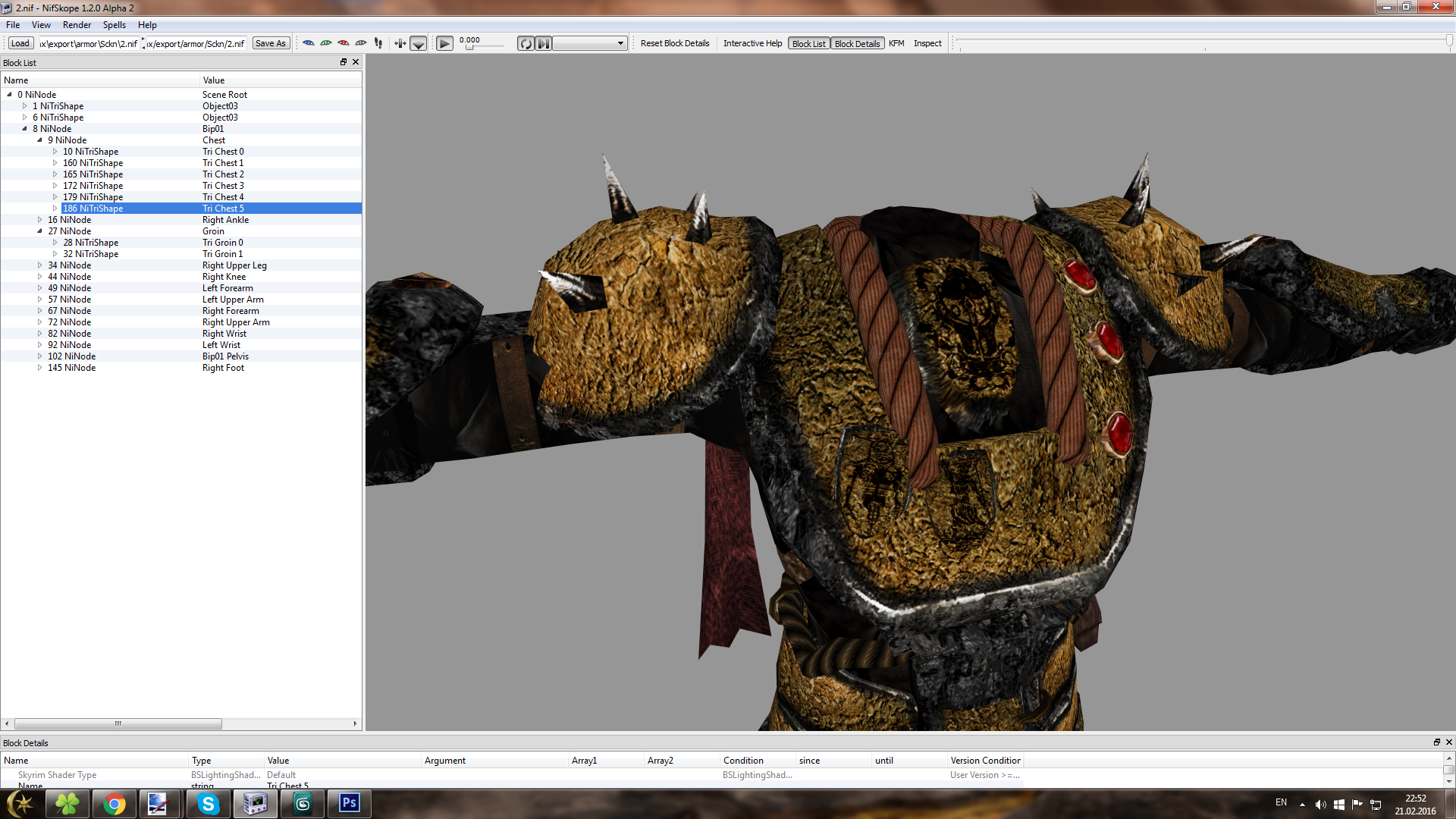This screenshot has width=1456, height=819.
Task: Click the gray eye view icon
Action: coord(361,43)
